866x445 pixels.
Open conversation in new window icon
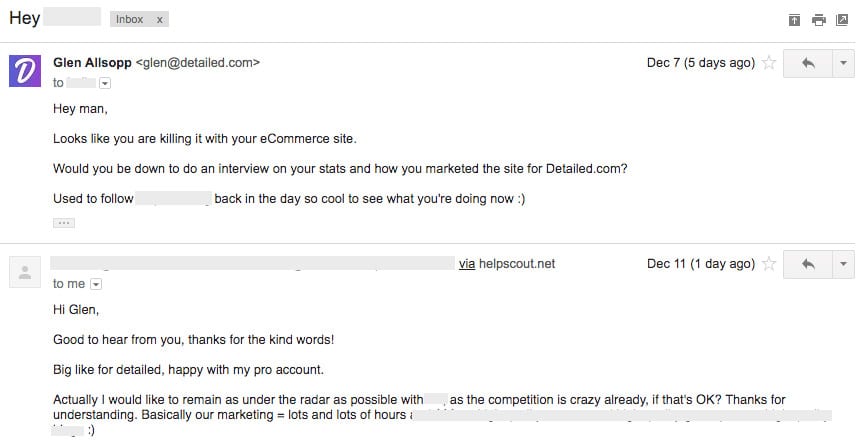(x=842, y=20)
